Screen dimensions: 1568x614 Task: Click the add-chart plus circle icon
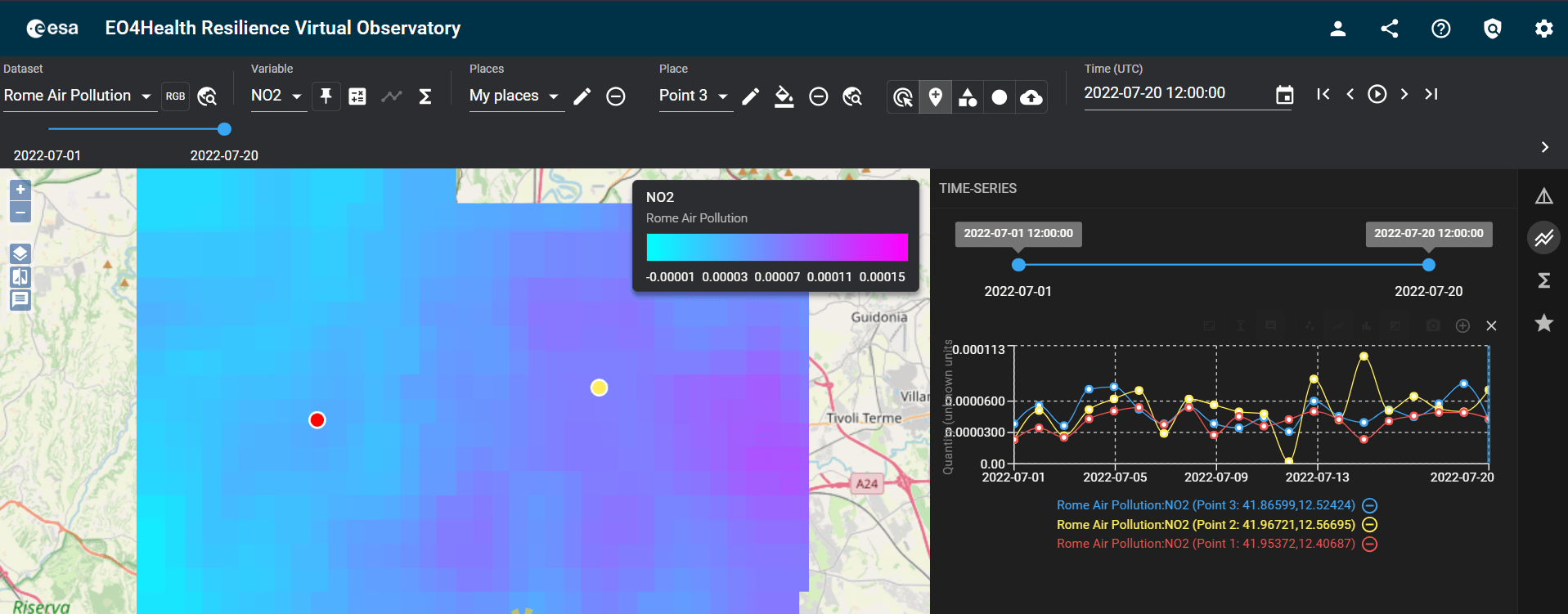1462,325
